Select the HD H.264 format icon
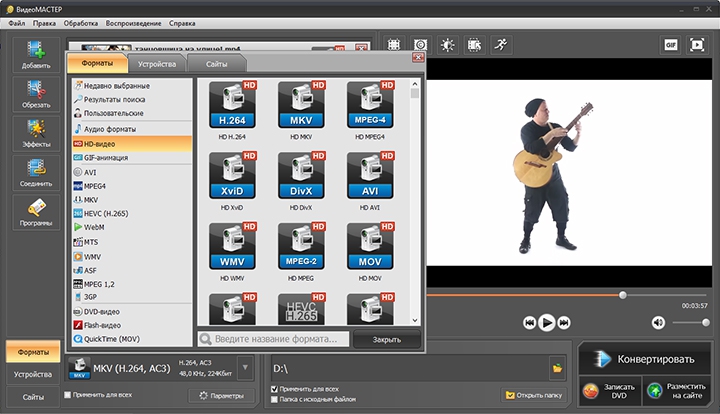 (232, 105)
